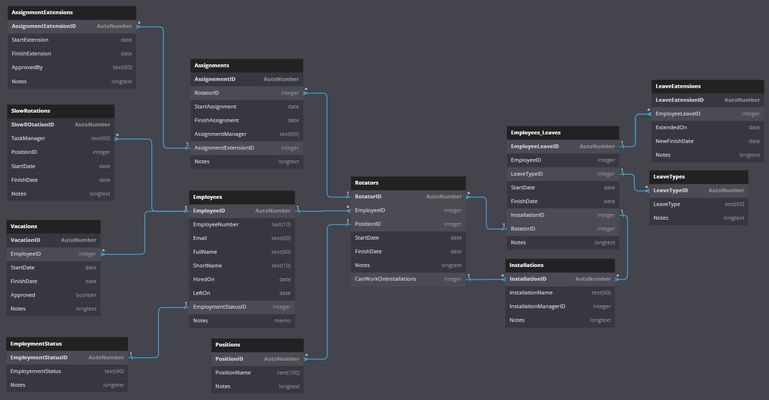Select FinishExtension row in AssignmentExtensions
The image size is (769, 400).
point(72,53)
